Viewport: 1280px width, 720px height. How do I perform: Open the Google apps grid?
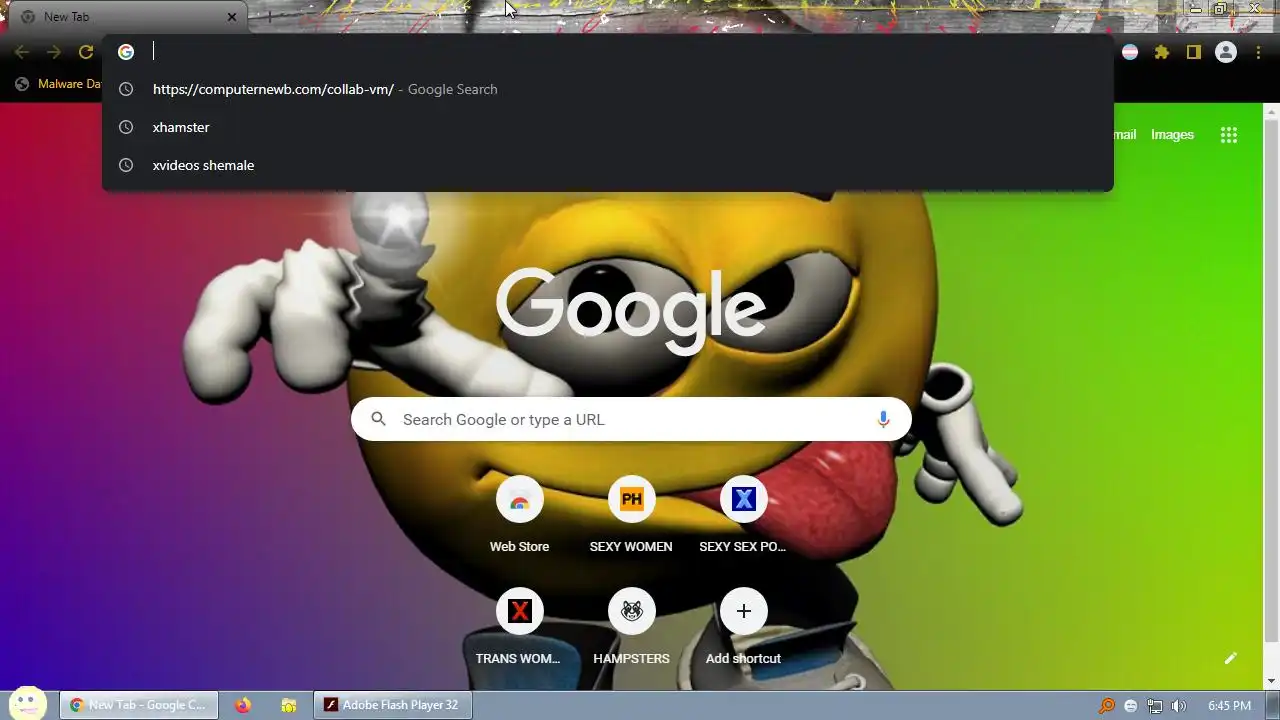[1229, 135]
